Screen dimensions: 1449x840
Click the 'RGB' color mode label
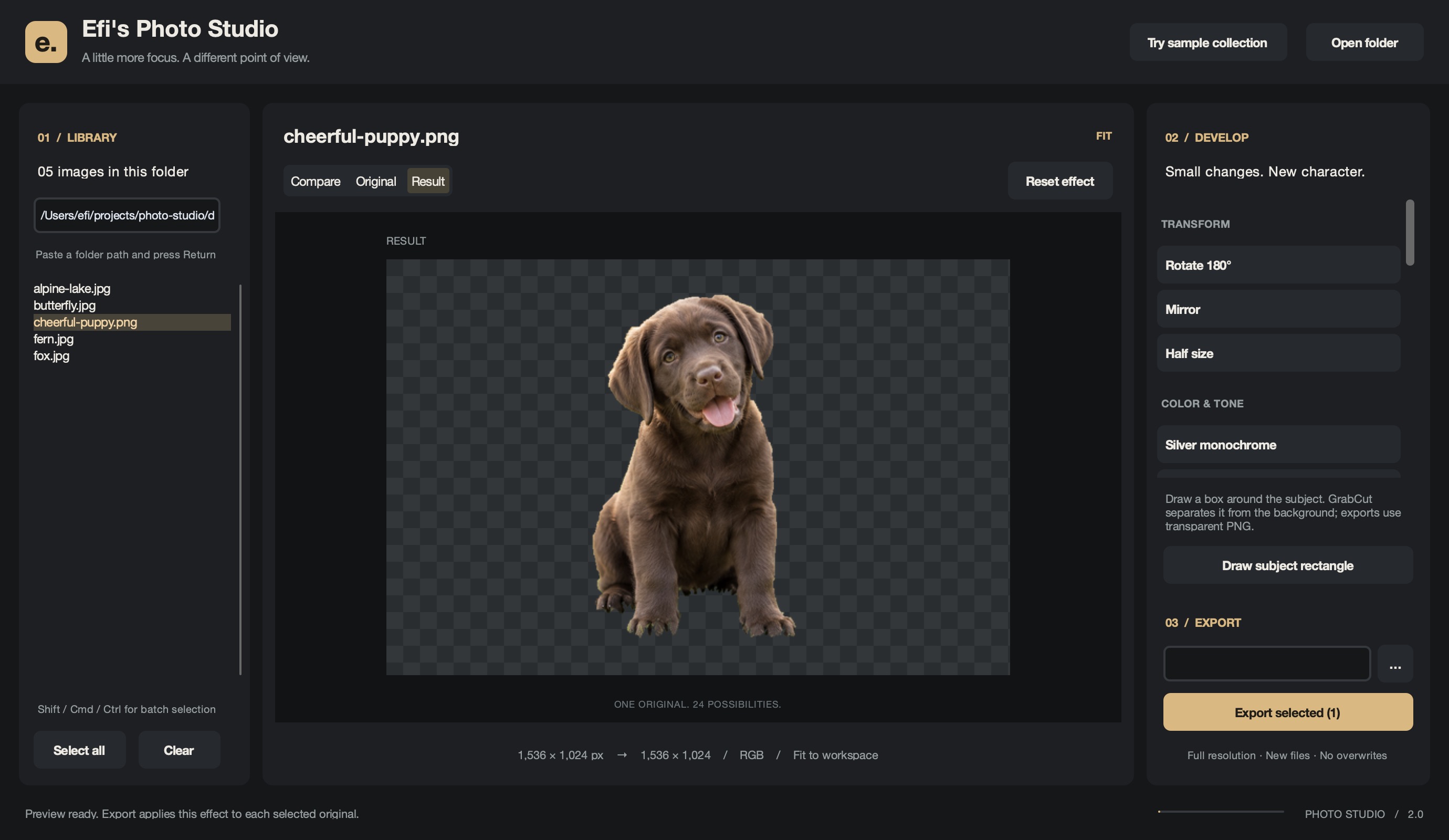[751, 755]
